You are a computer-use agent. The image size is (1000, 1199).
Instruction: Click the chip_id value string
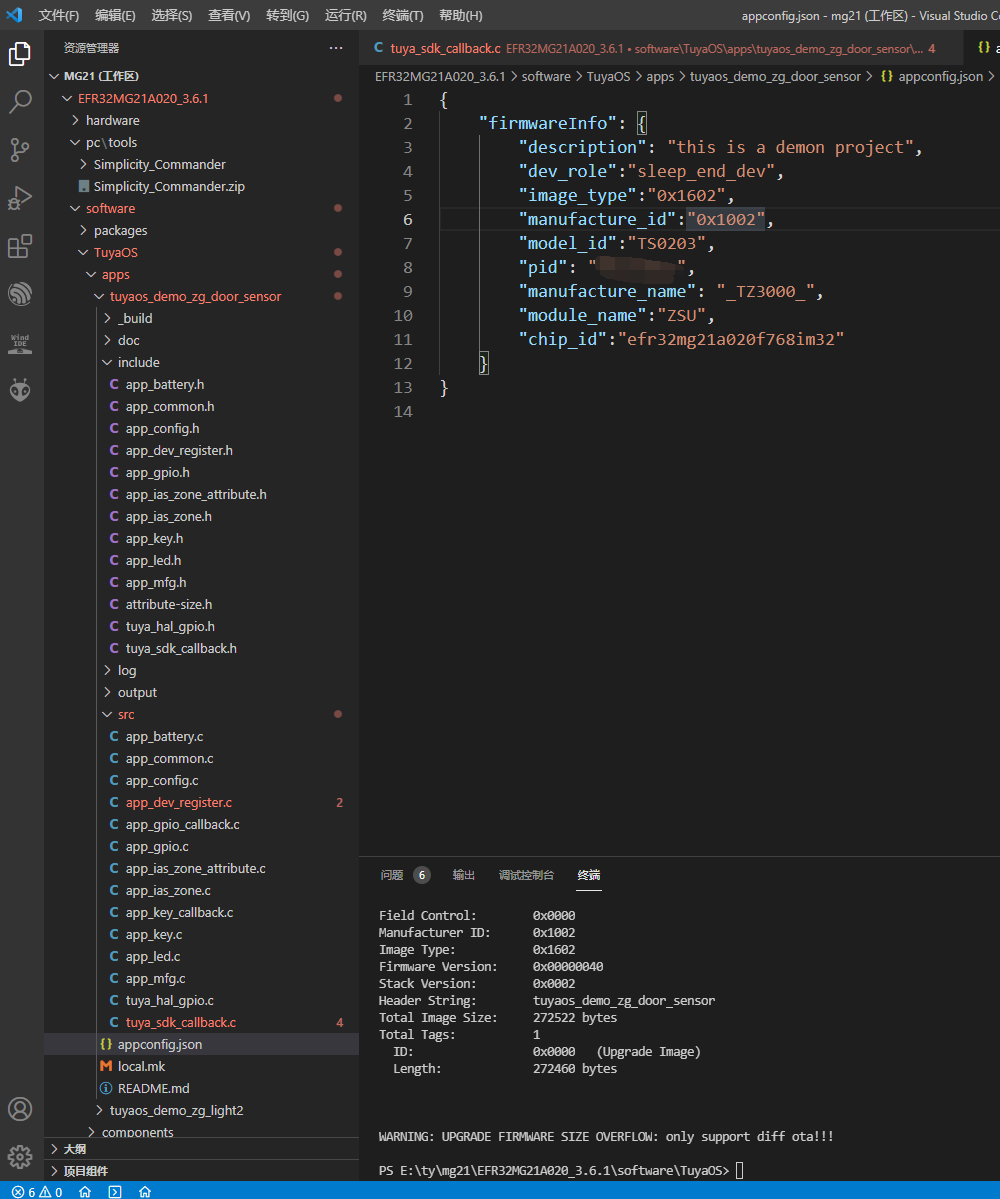[731, 339]
